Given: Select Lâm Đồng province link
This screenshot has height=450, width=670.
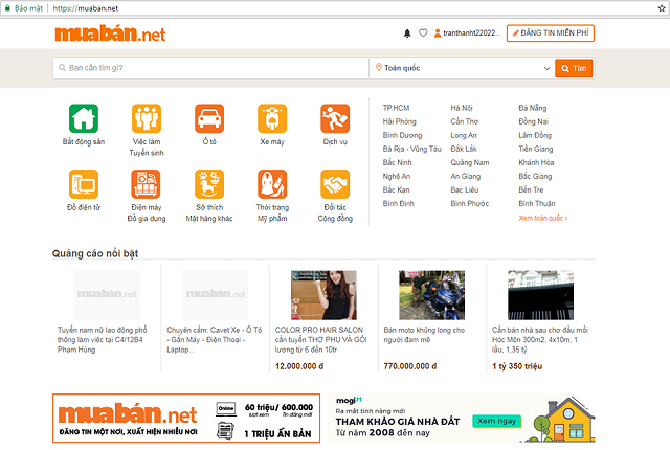Looking at the screenshot, I should [x=535, y=135].
